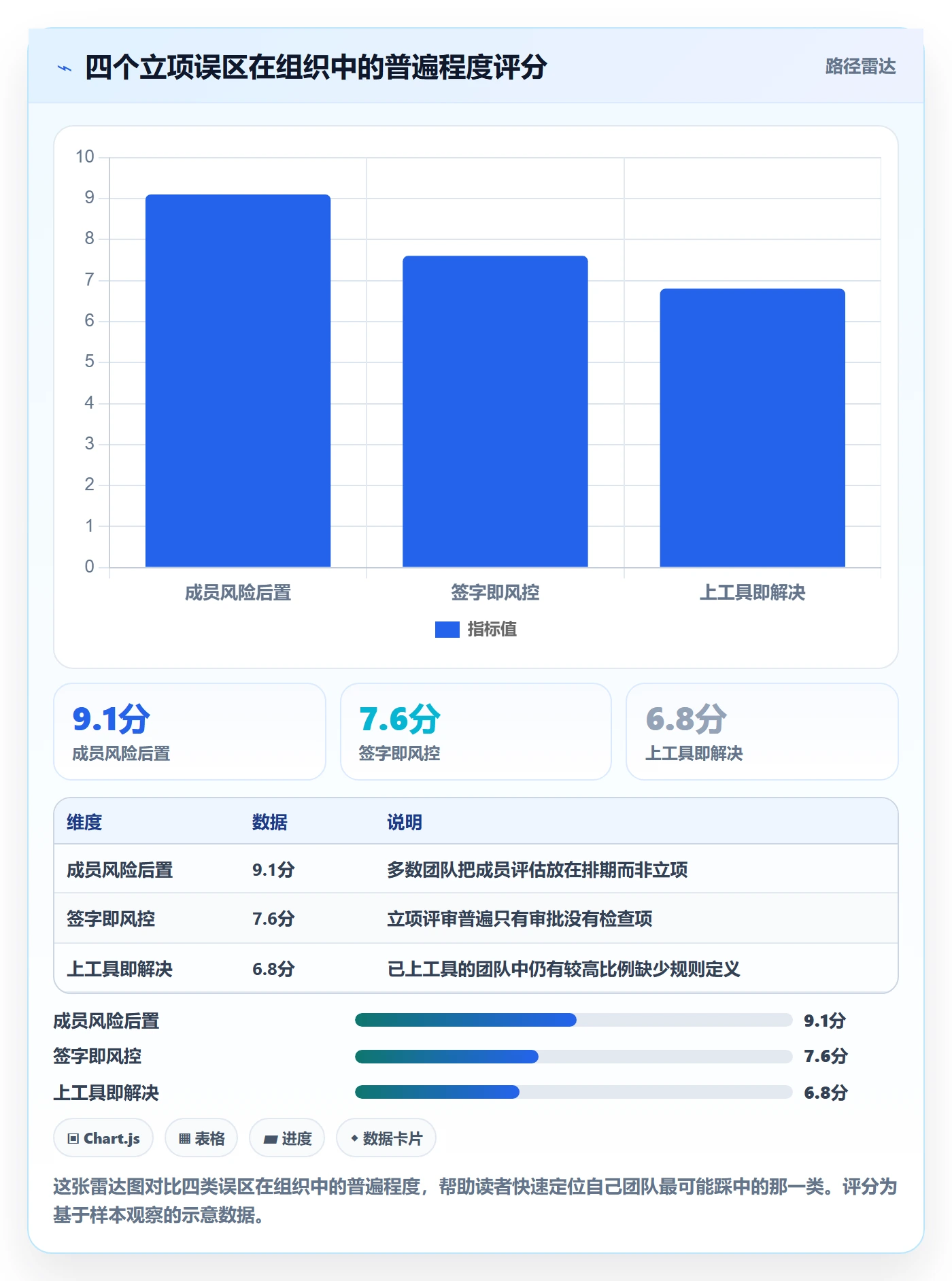The height and width of the screenshot is (1281, 952).
Task: Click the 签字即风控 progress bar
Action: (x=573, y=1057)
